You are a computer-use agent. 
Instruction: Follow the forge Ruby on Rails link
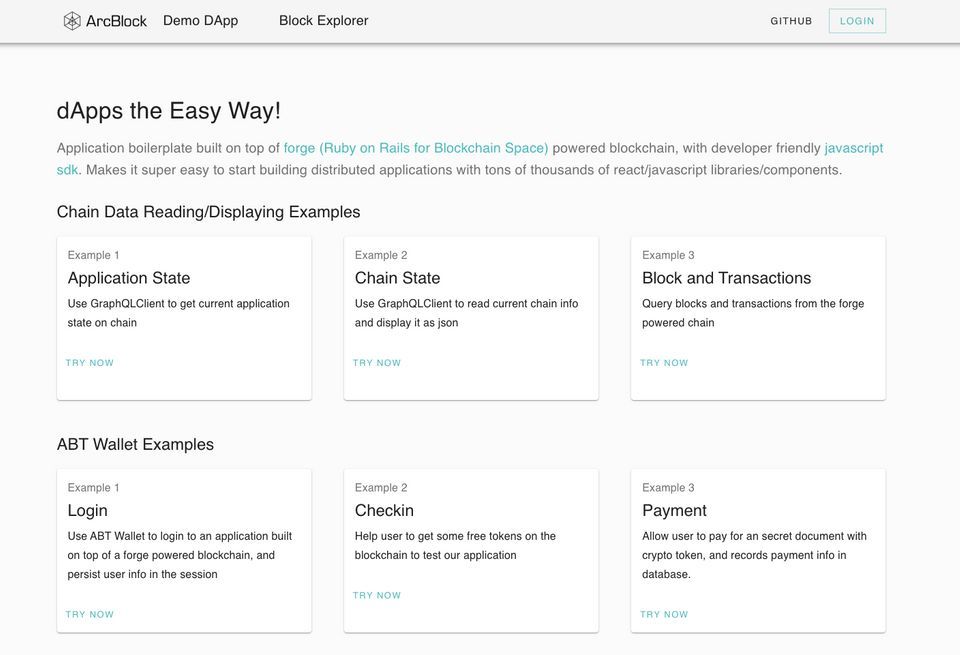415,148
